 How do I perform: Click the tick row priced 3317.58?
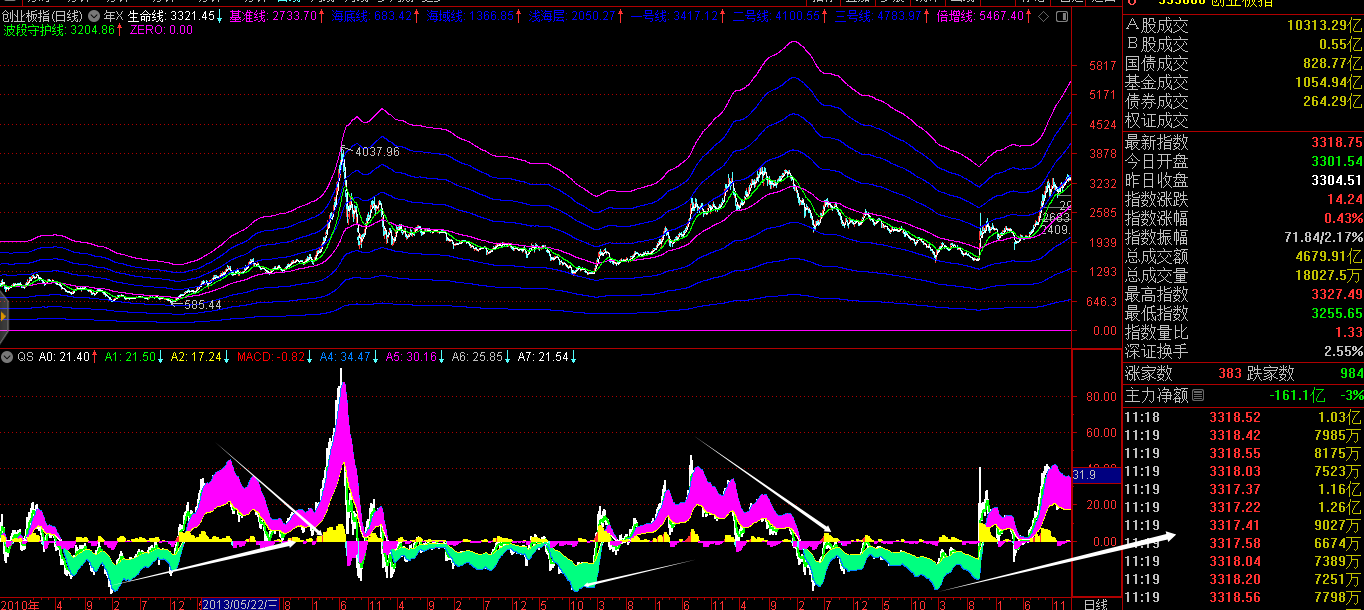point(1243,543)
